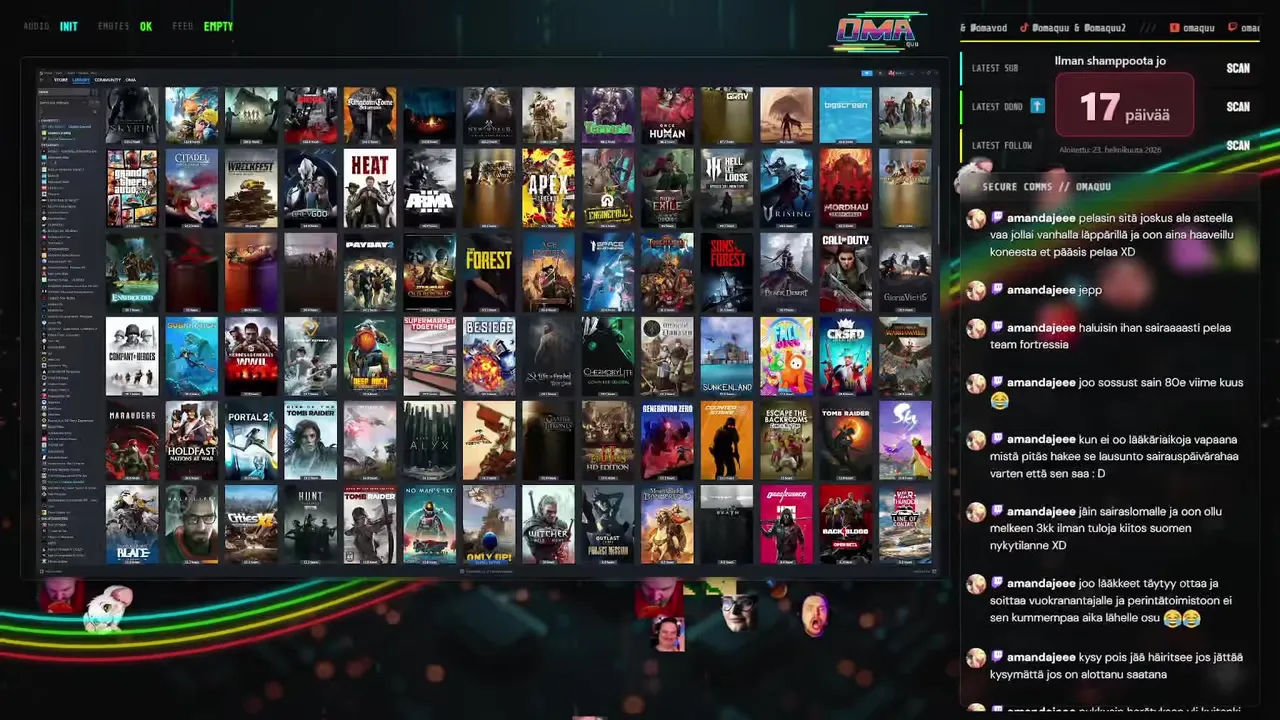The width and height of the screenshot is (1280, 720).
Task: Open the Mordhau game cover
Action: [846, 188]
